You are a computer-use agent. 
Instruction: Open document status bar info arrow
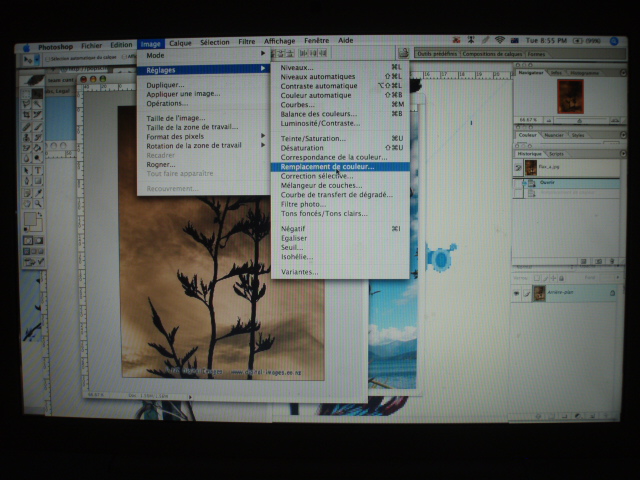point(190,397)
